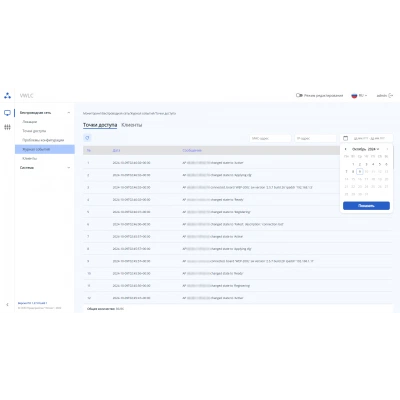Focus the MAC address filter field
This screenshot has height=400, width=400.
tap(270, 138)
